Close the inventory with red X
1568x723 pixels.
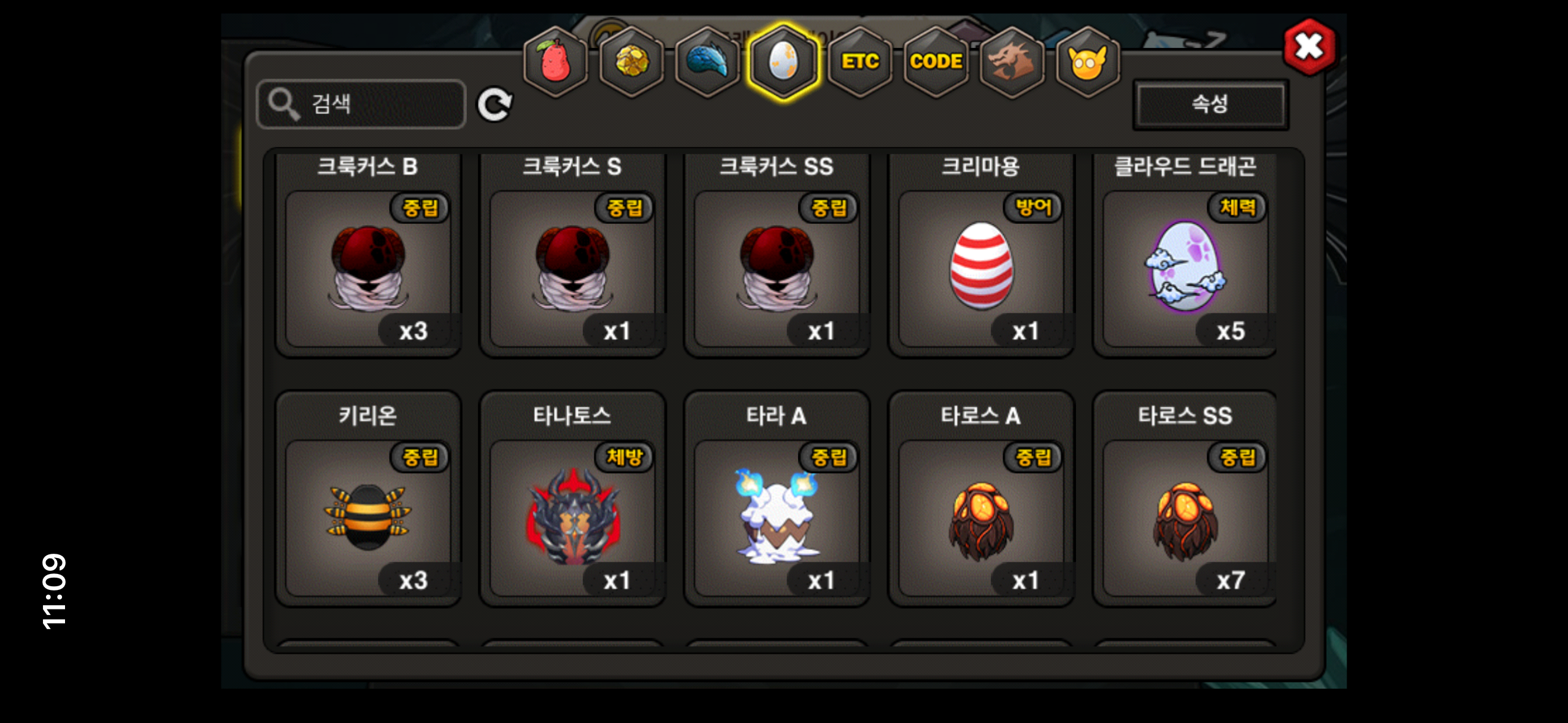[x=1309, y=47]
